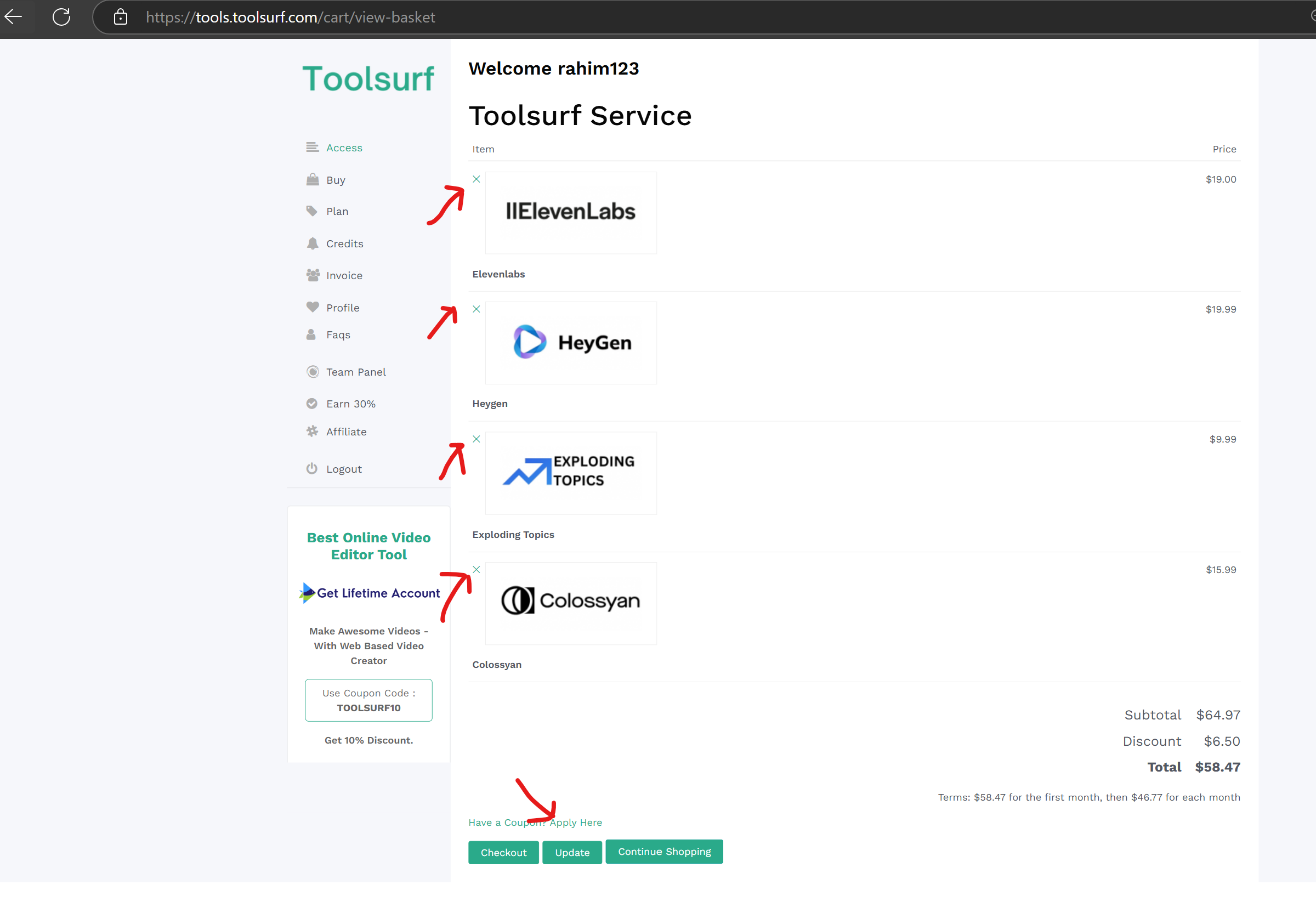
Task: Click the lock site info icon
Action: tap(121, 17)
